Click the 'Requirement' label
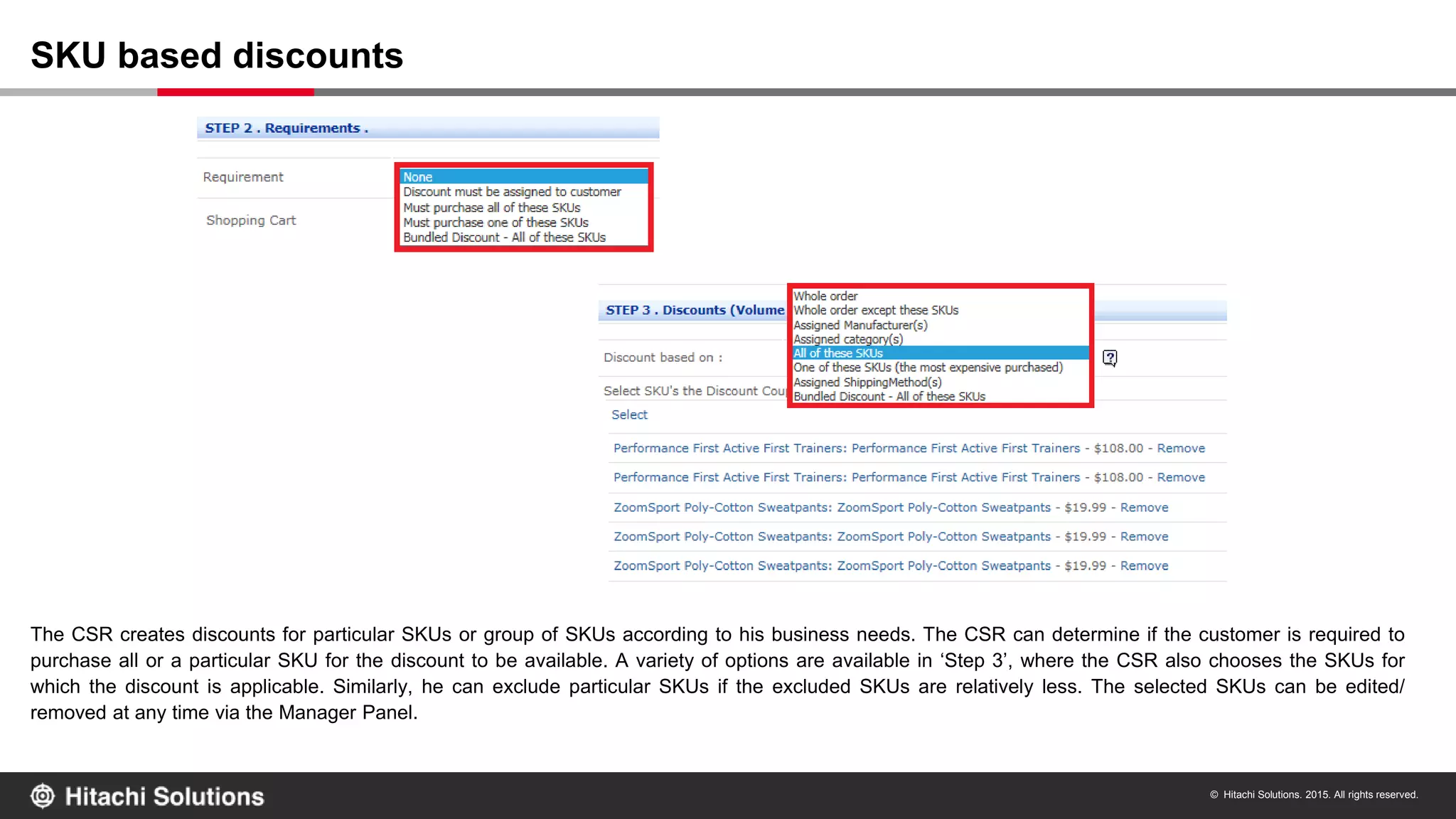This screenshot has width=1456, height=819. click(x=243, y=177)
